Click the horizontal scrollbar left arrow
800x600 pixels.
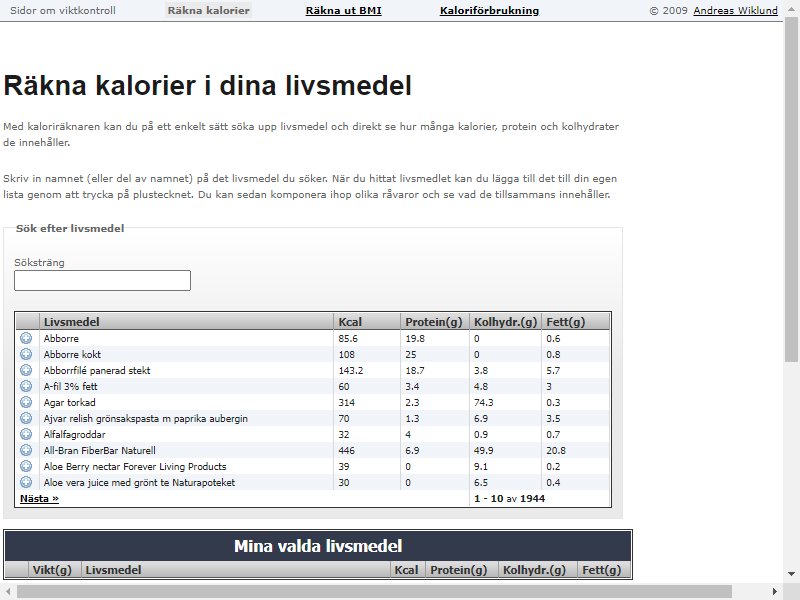pyautogui.click(x=8, y=592)
